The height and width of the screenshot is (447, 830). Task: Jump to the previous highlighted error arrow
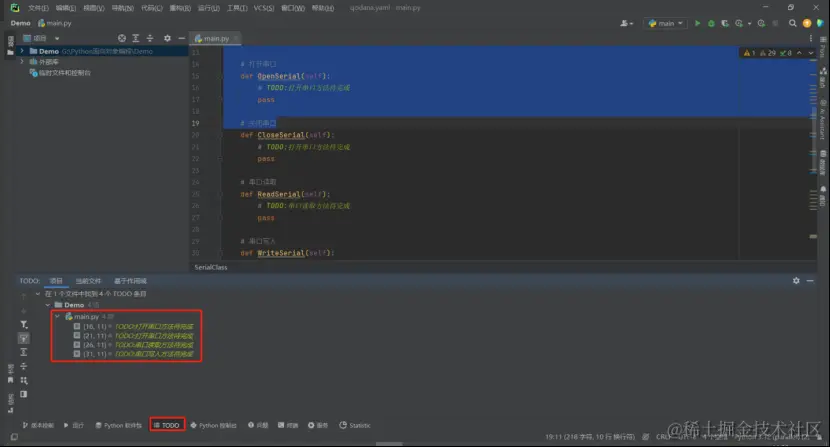click(x=799, y=53)
